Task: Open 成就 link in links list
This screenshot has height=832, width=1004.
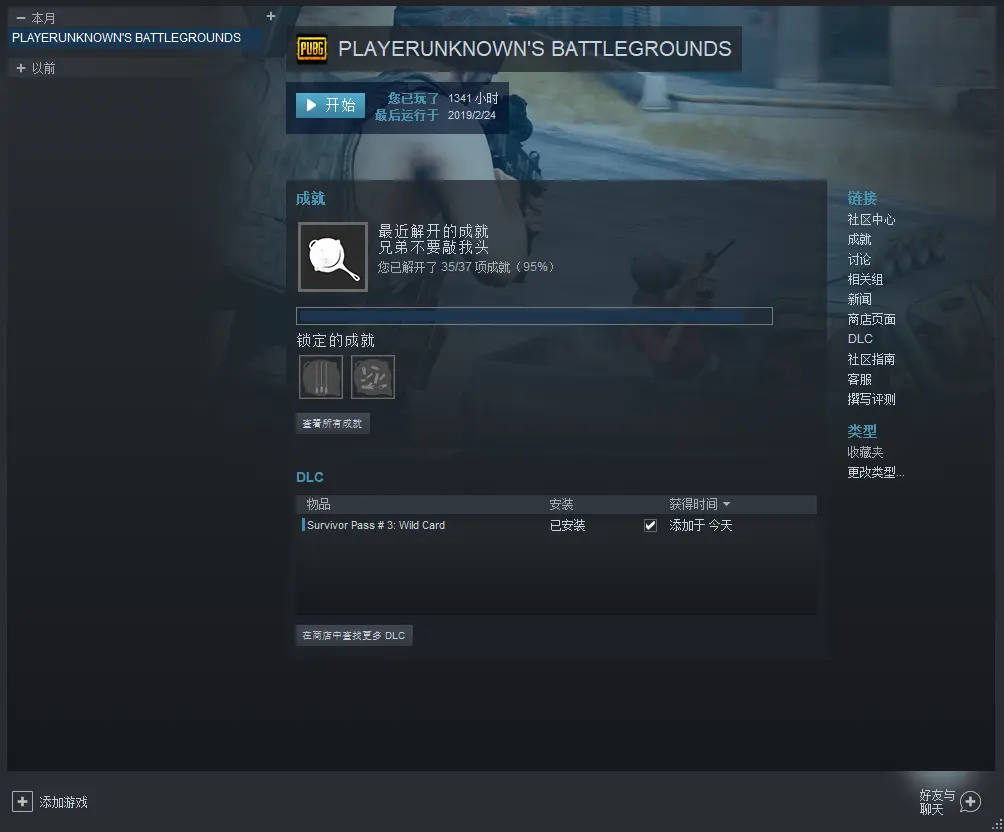Action: (859, 240)
